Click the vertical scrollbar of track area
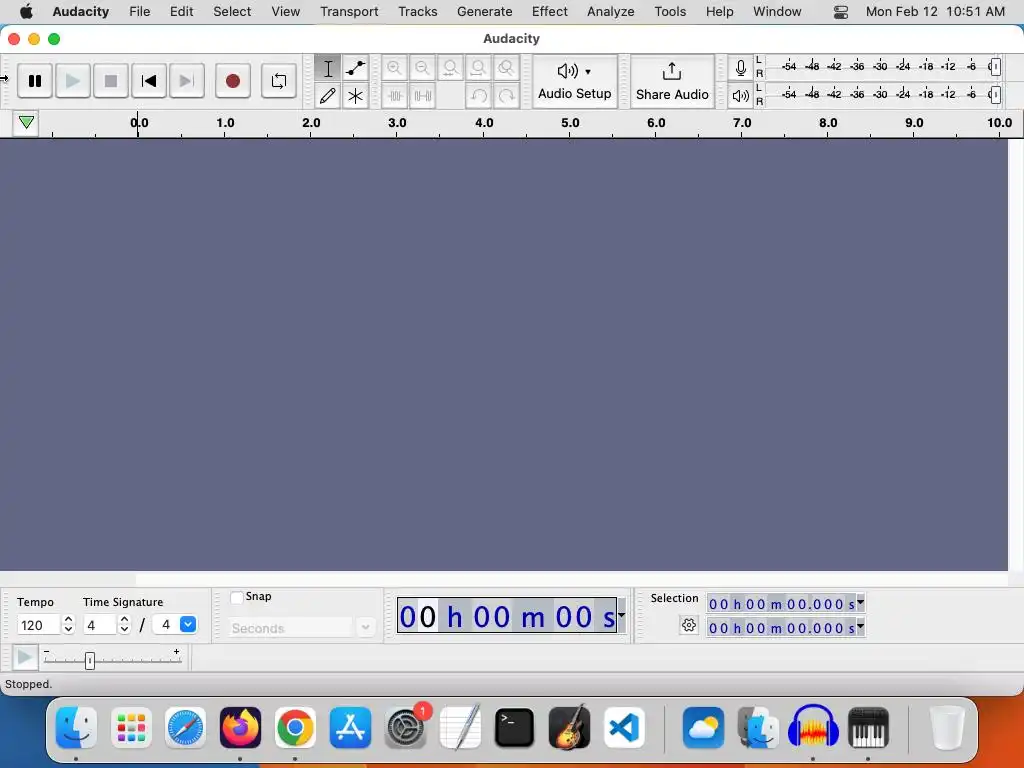 click(1016, 355)
